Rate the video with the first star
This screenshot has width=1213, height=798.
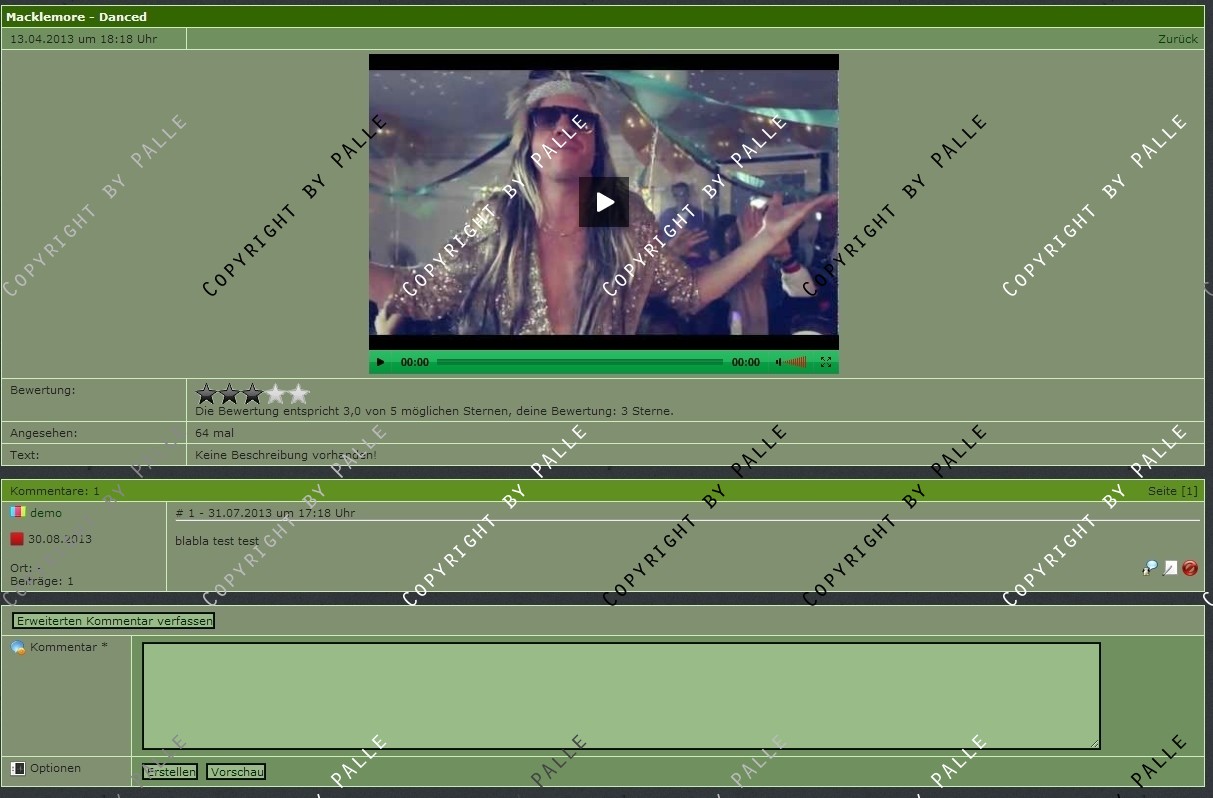pyautogui.click(x=207, y=394)
